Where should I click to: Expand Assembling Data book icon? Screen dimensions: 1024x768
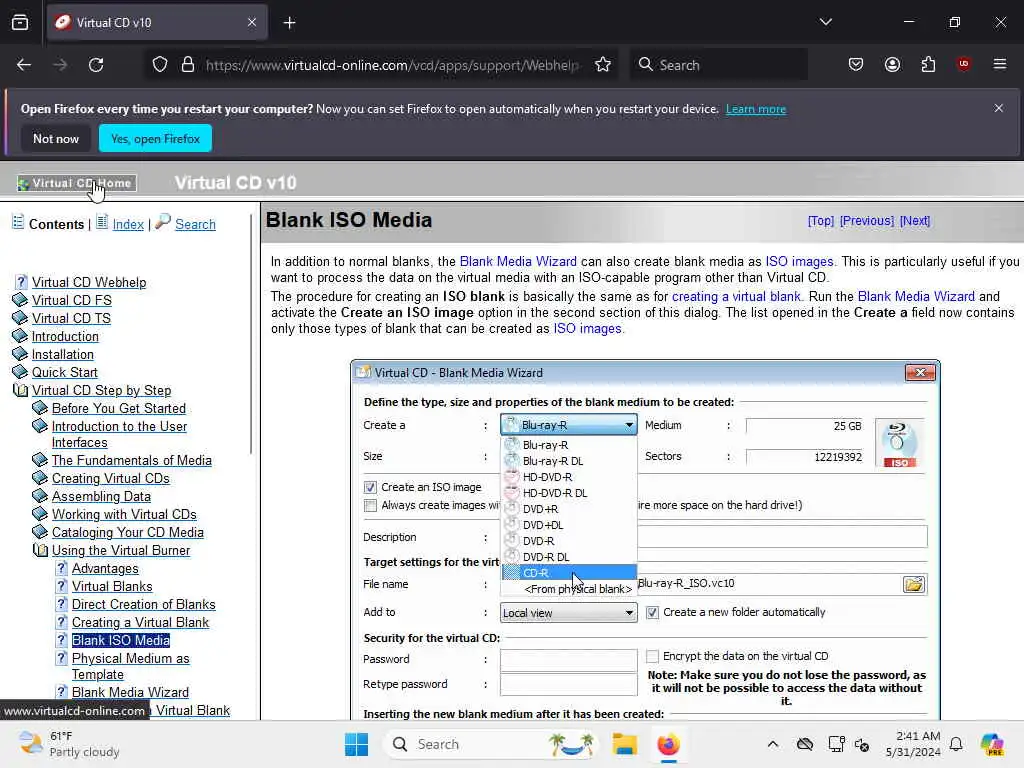point(40,496)
